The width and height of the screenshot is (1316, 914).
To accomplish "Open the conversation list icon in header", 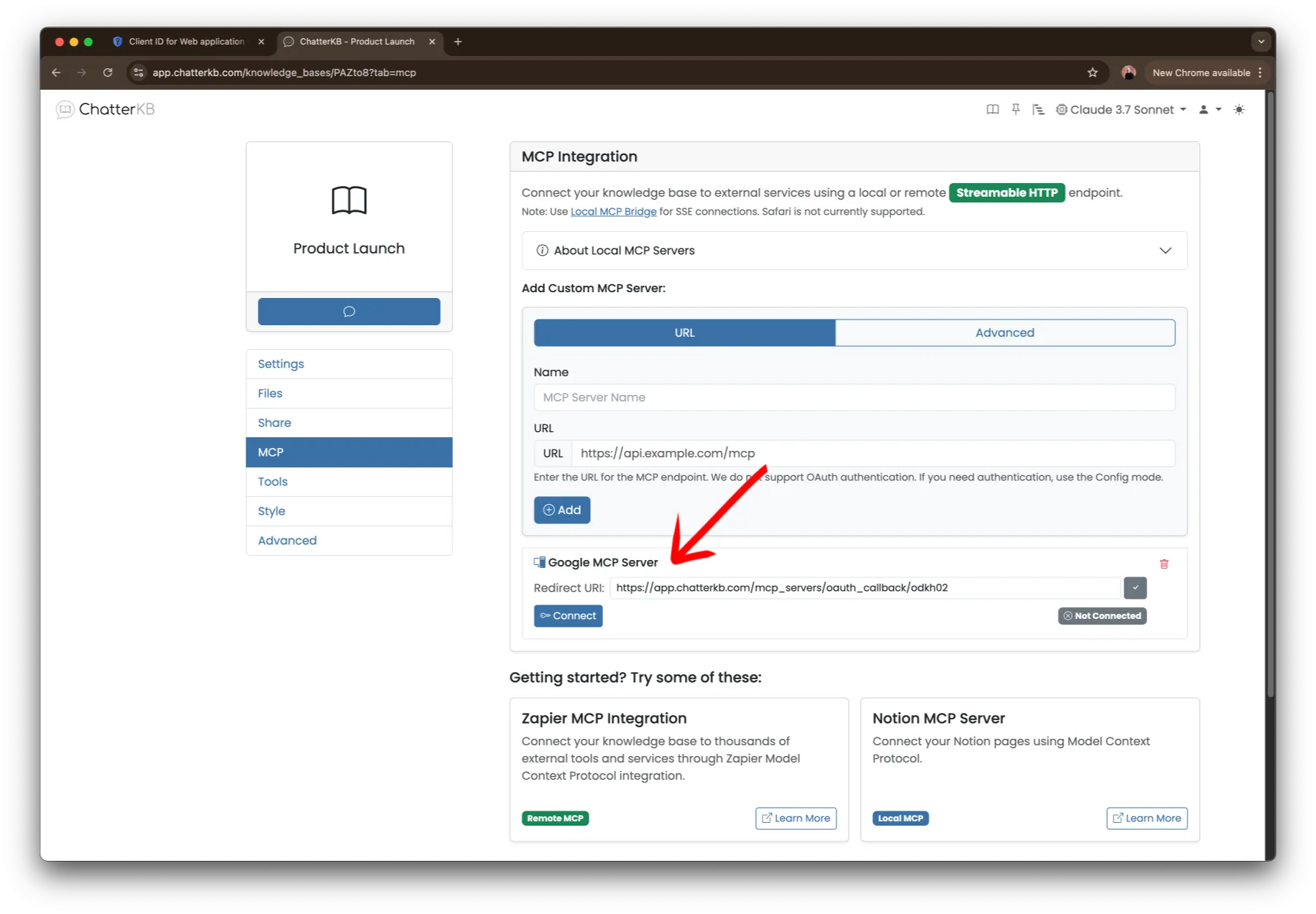I will (x=1038, y=110).
